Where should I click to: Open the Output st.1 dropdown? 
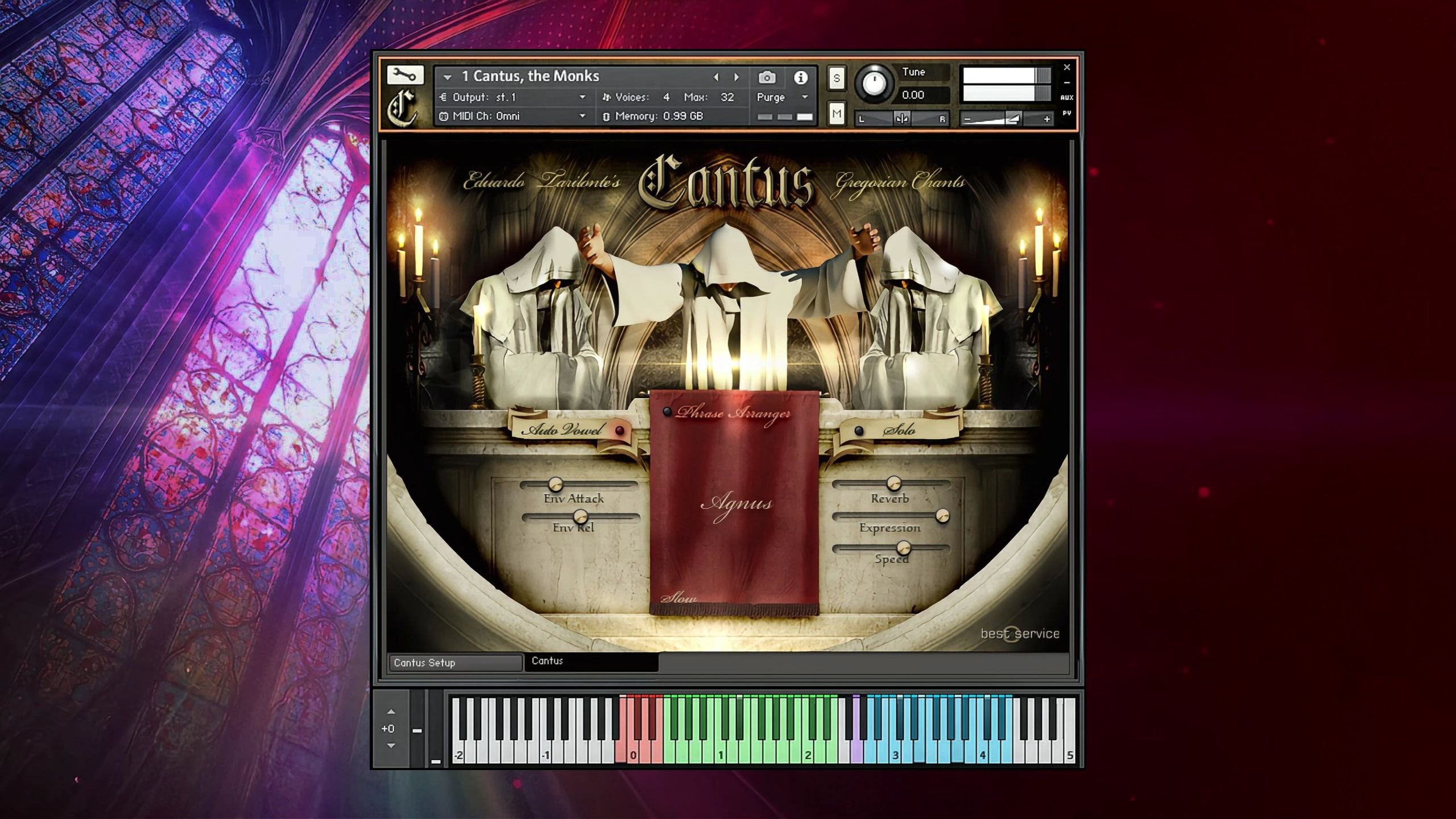pos(582,97)
